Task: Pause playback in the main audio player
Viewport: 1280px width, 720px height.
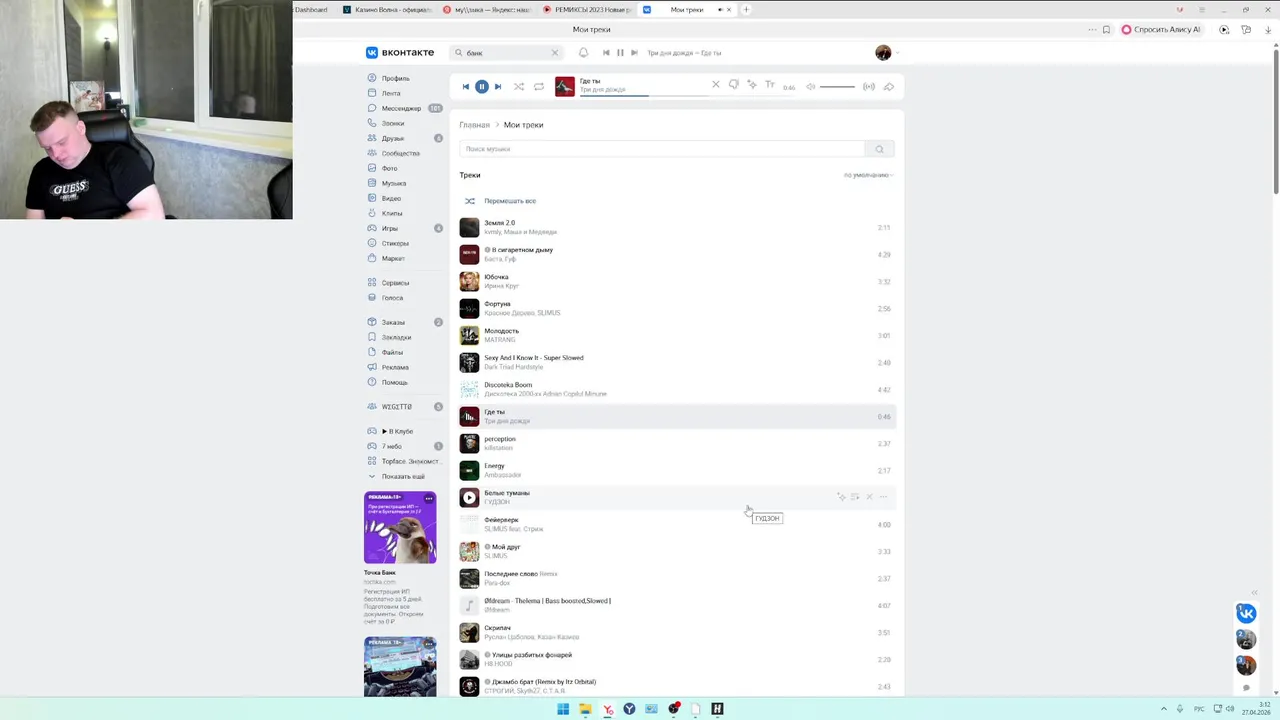Action: click(x=481, y=87)
